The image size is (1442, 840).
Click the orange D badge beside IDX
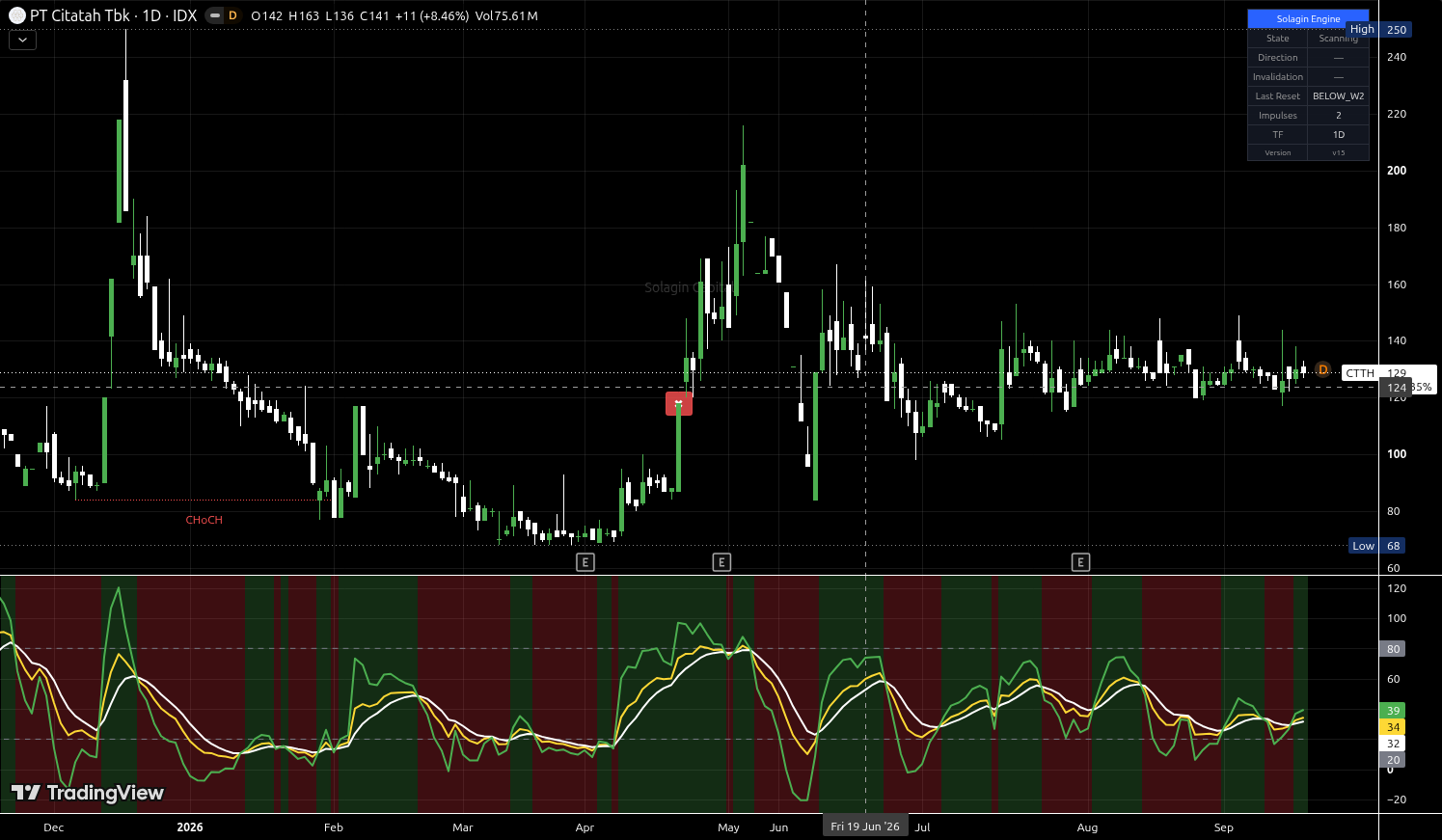pos(232,15)
